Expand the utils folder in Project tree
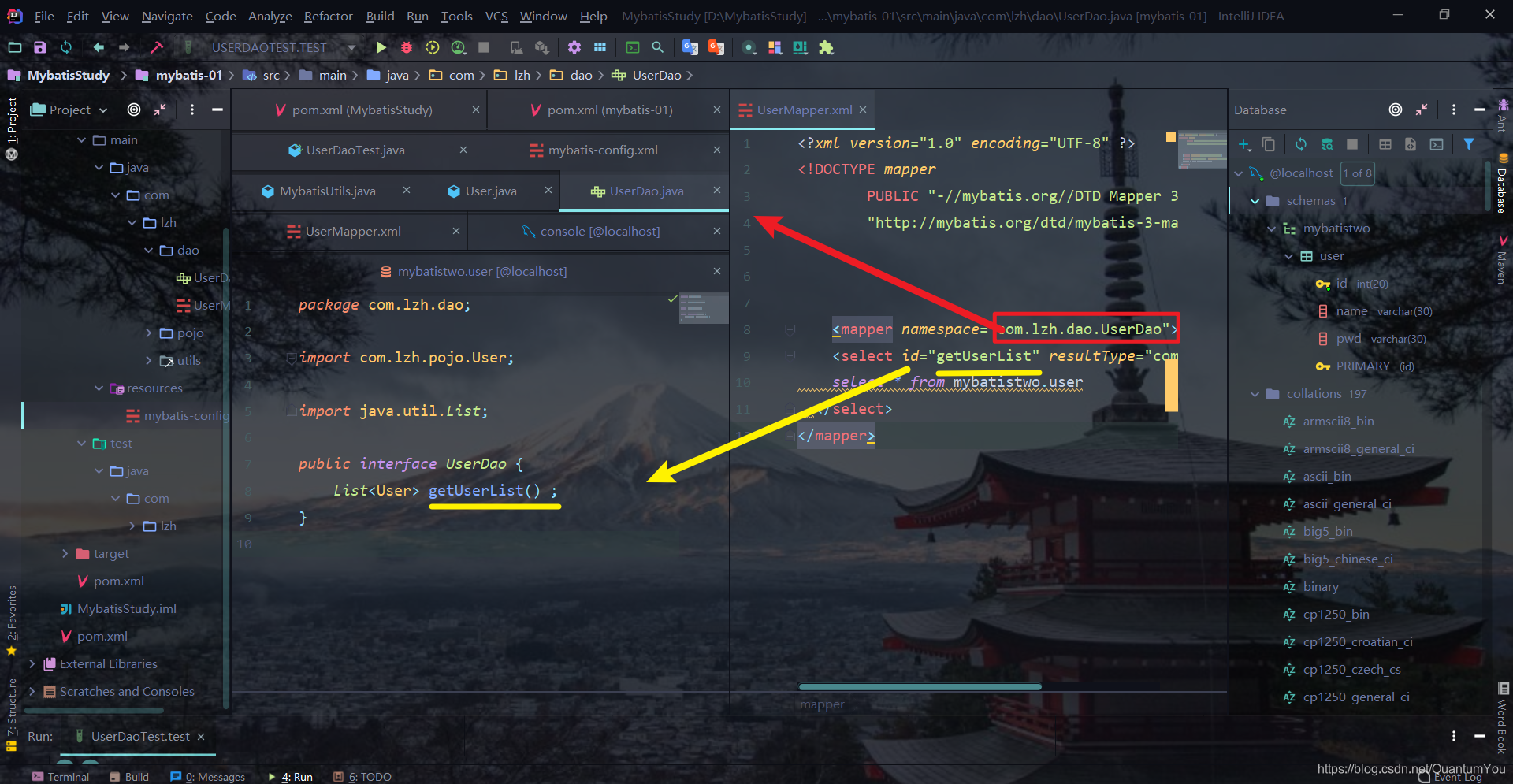Image resolution: width=1513 pixels, height=784 pixels. point(148,361)
